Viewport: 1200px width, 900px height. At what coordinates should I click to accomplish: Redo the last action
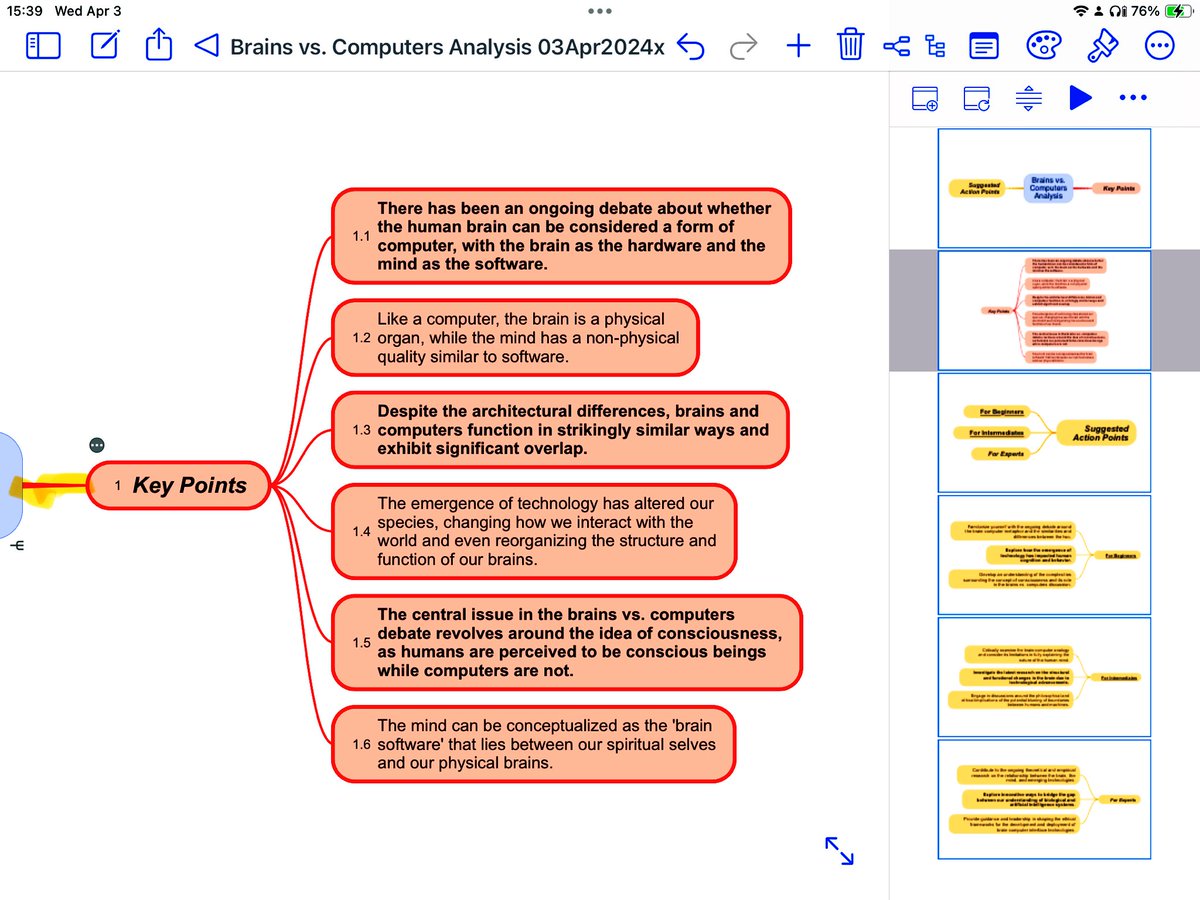[x=743, y=46]
